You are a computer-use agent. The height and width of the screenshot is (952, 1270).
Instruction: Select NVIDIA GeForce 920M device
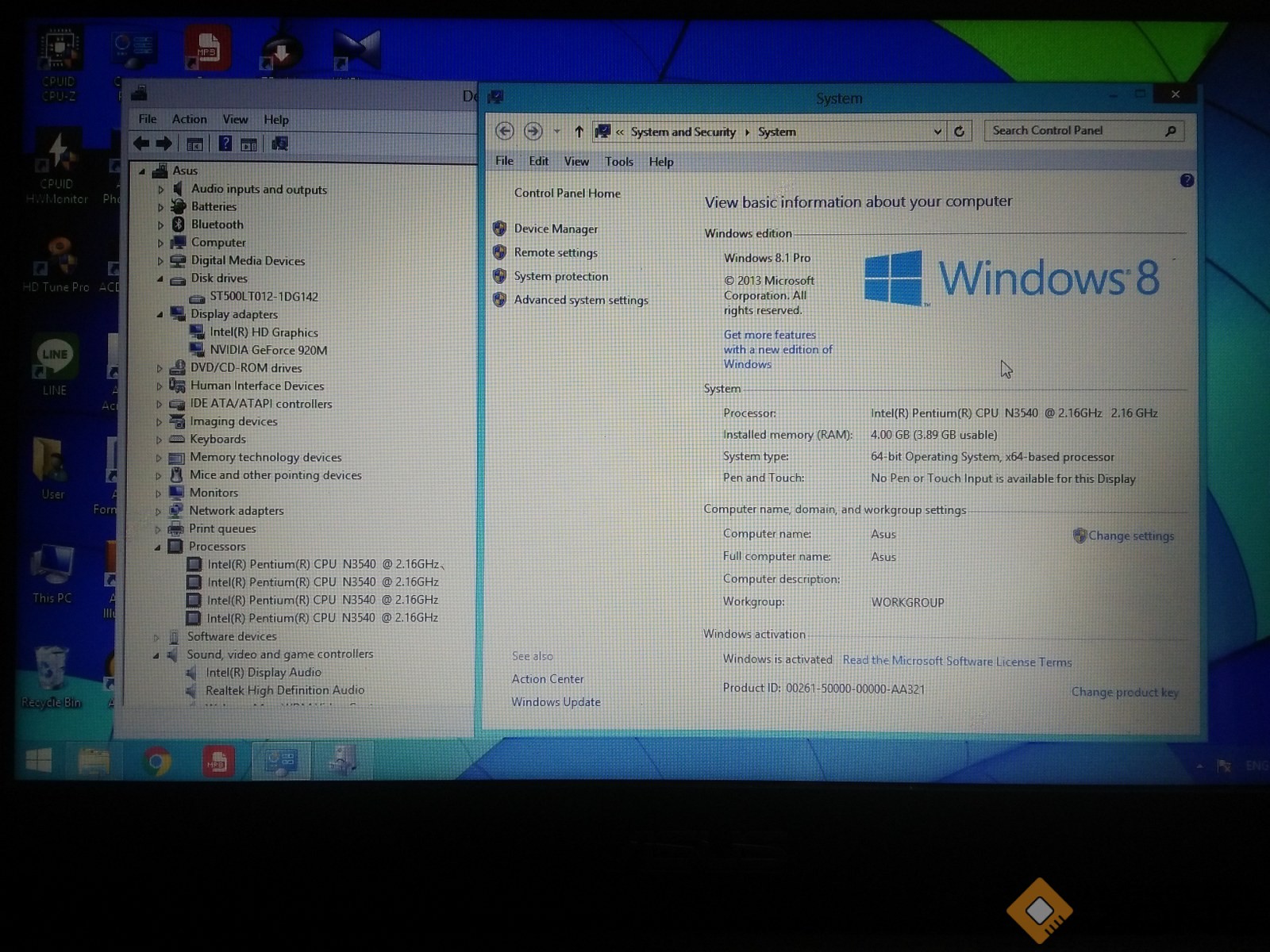(x=267, y=350)
